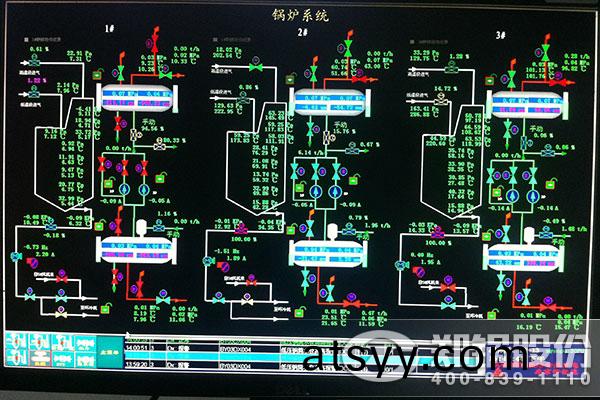Click boiler 3# red bottom outlet valve

click(548, 305)
